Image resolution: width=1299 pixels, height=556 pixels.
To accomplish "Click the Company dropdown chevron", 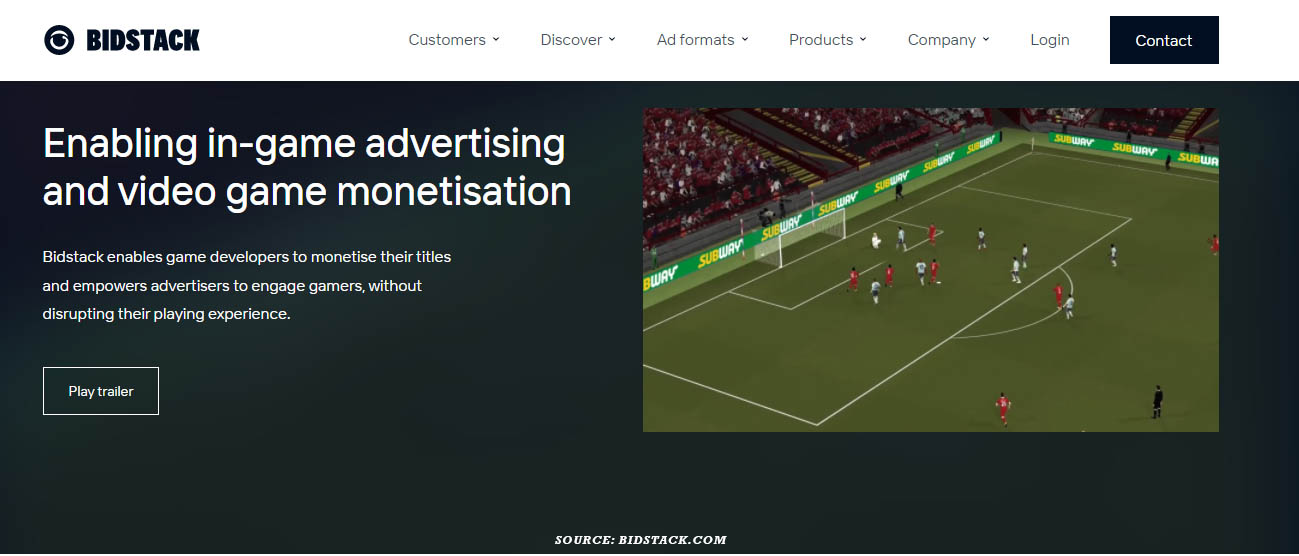I will click(x=985, y=40).
